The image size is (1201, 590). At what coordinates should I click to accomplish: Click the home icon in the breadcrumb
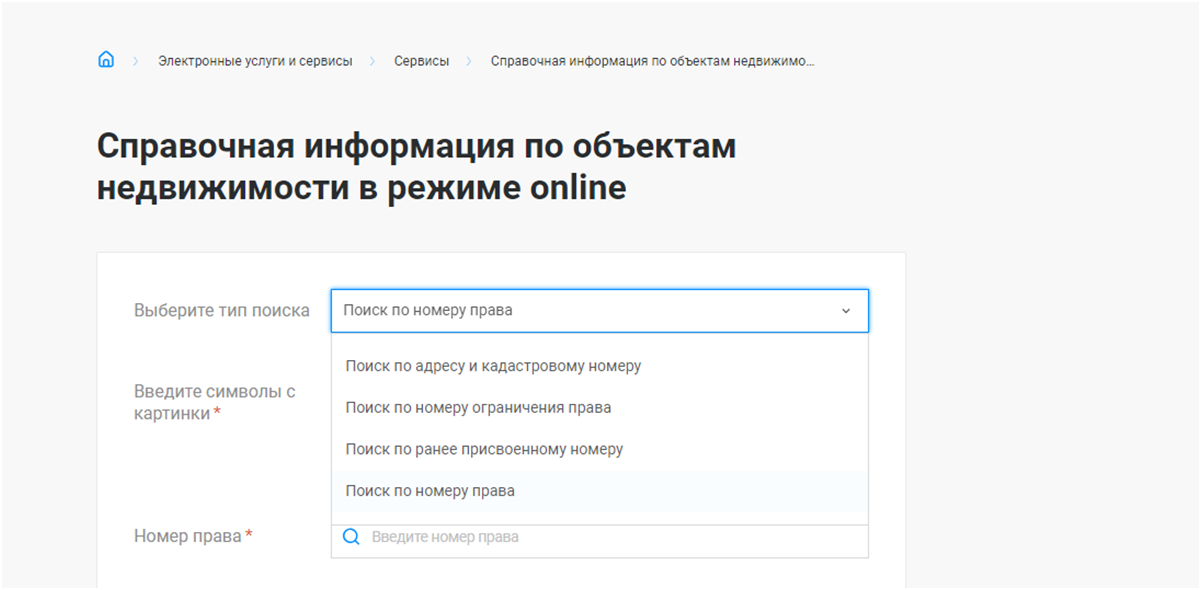[x=106, y=60]
